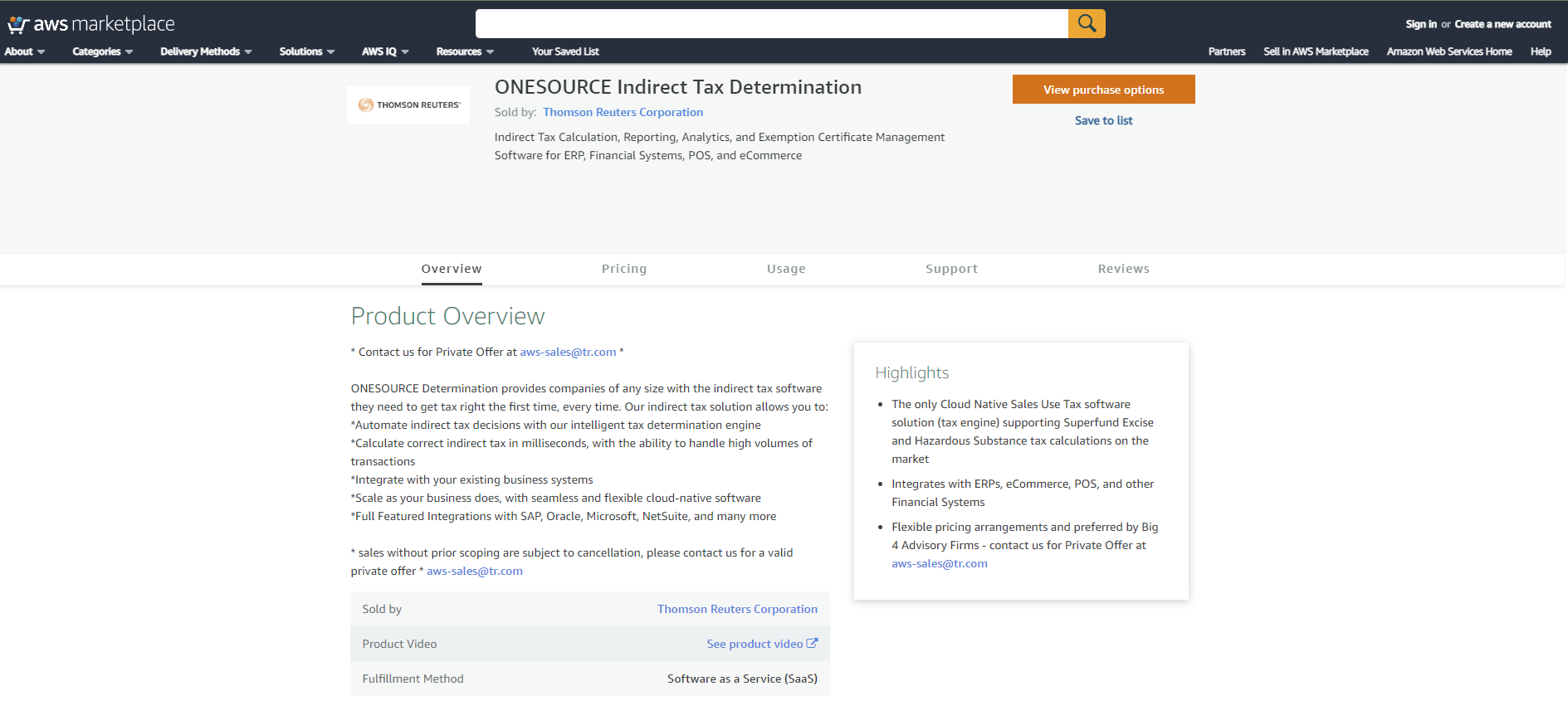
Task: Click the 'Full Featured Integrations with SAP' line
Action: (x=564, y=516)
